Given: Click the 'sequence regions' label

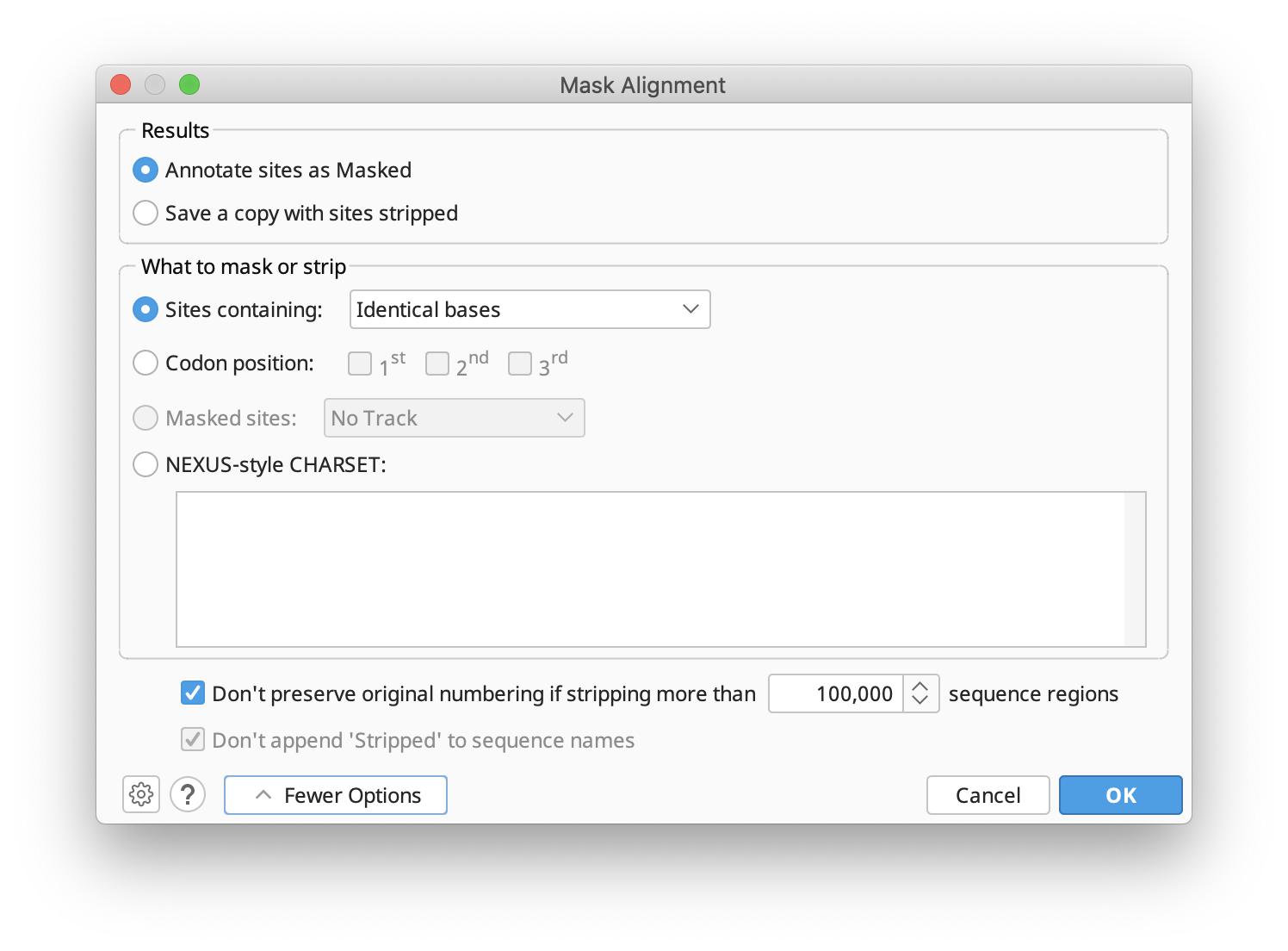Looking at the screenshot, I should pyautogui.click(x=1033, y=694).
